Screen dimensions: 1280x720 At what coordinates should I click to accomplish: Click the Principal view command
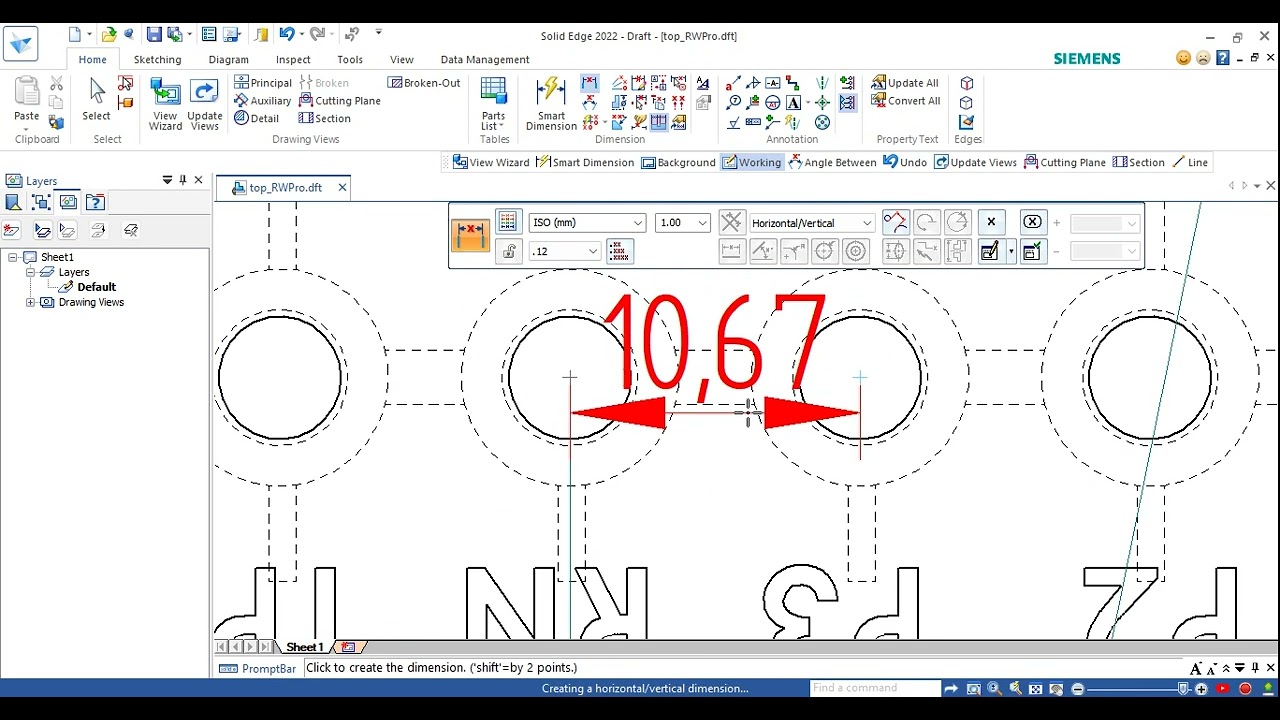[263, 83]
